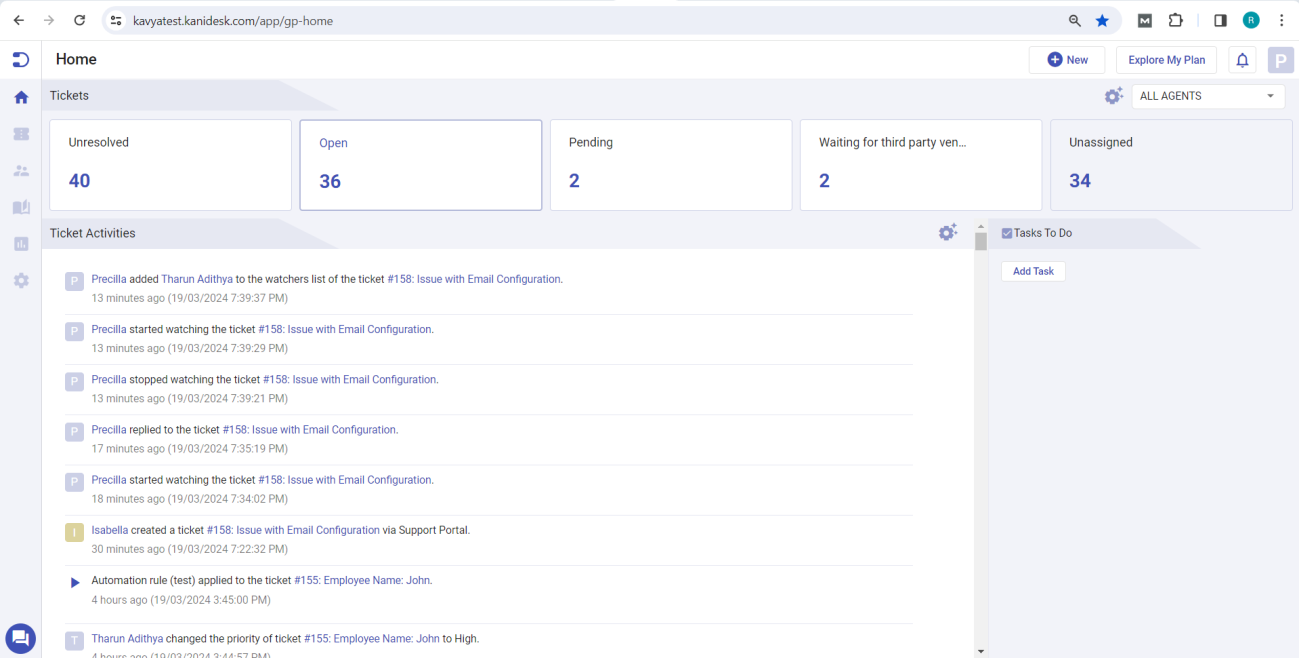
Task: Select the Tickets icon in the sidebar
Action: click(x=20, y=133)
